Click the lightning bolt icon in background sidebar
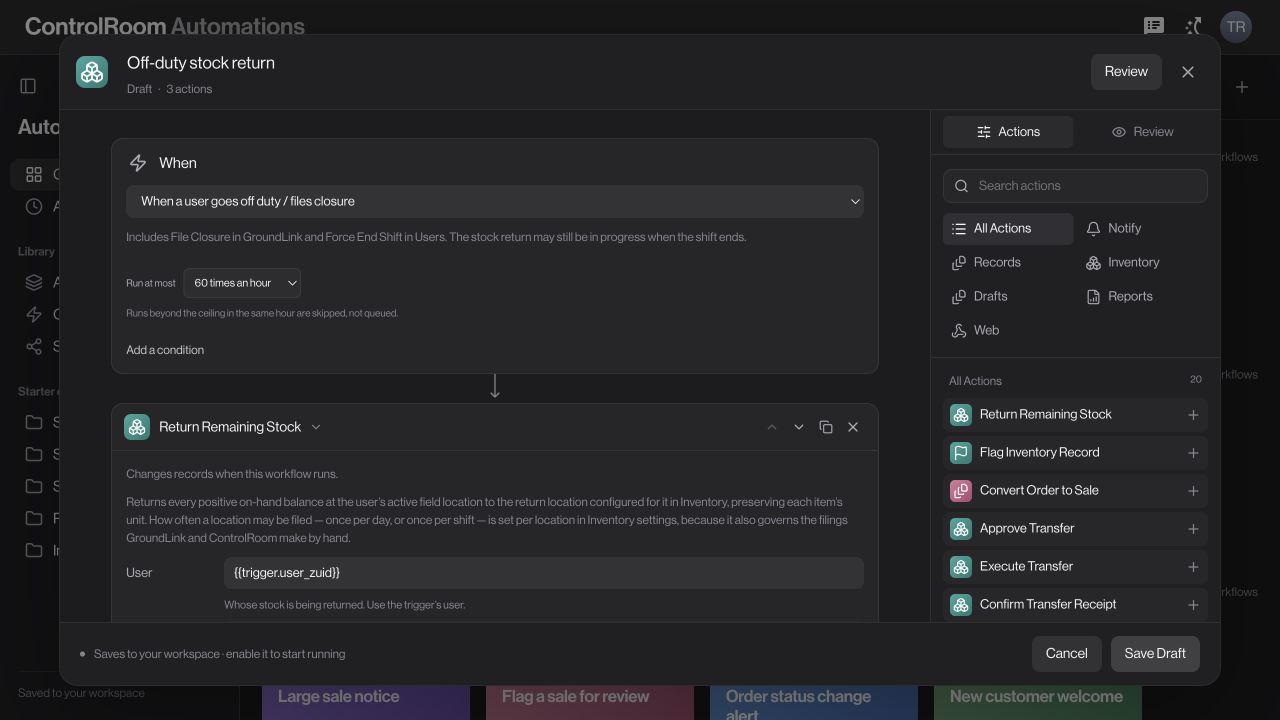This screenshot has height=720, width=1280. coord(34,315)
